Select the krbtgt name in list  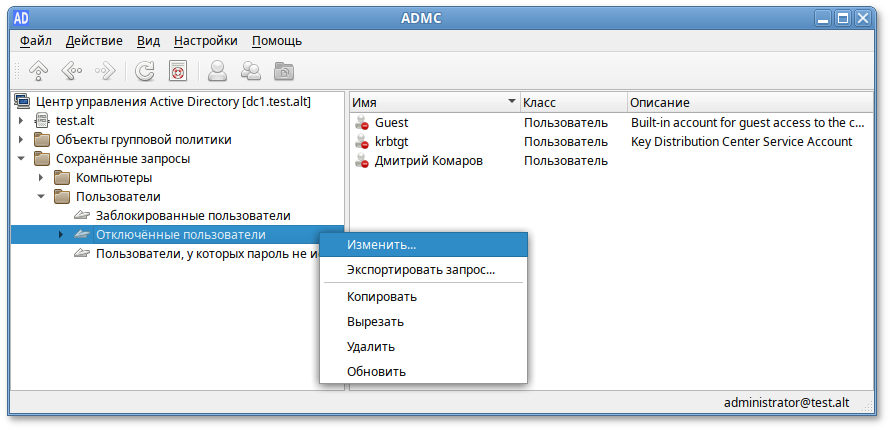click(392, 142)
